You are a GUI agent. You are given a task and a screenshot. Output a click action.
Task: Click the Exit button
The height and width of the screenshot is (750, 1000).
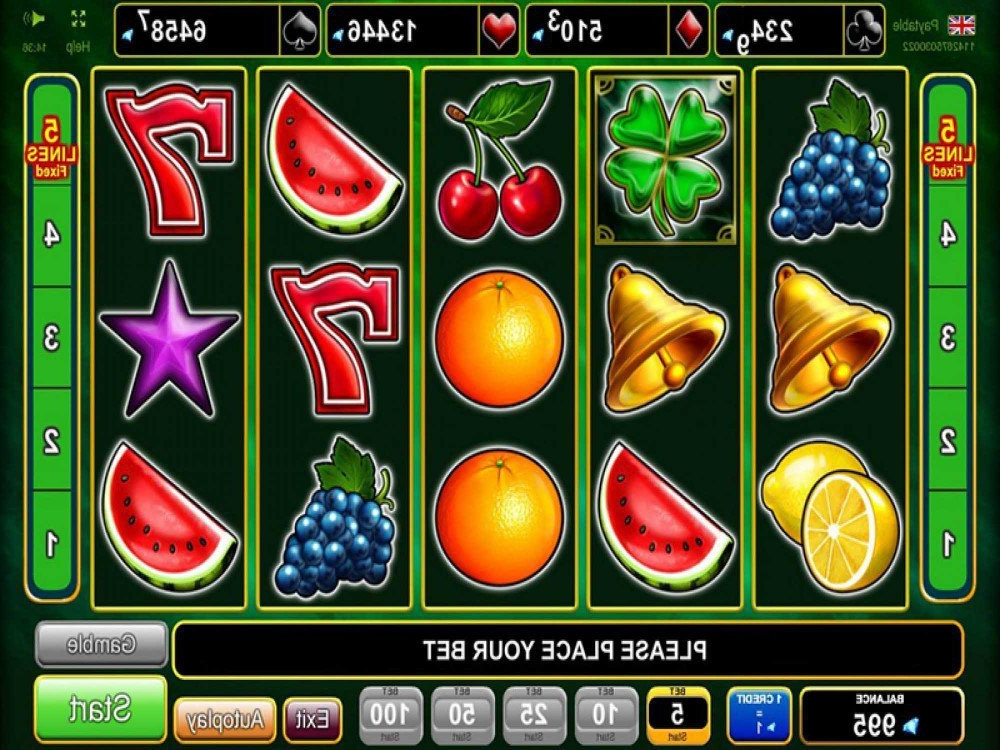[312, 719]
